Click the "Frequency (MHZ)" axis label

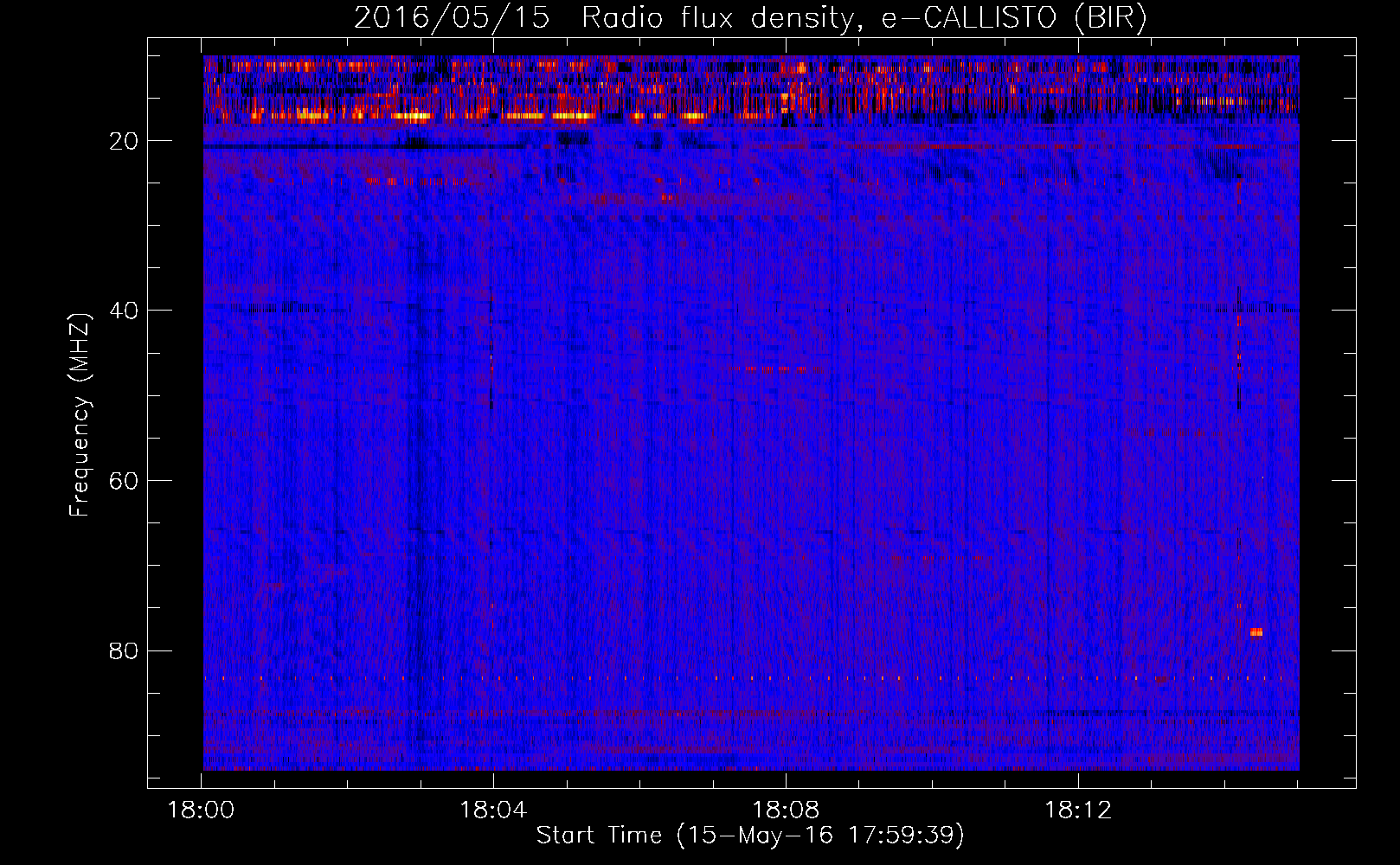coord(79,415)
